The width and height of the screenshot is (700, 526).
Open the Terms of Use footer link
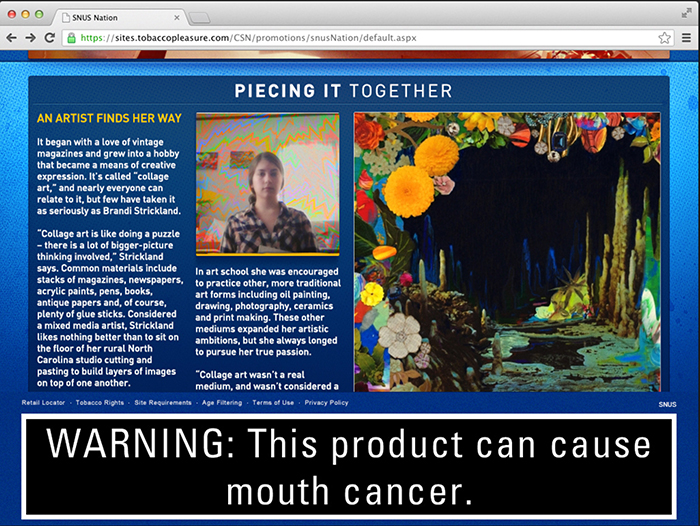[273, 403]
